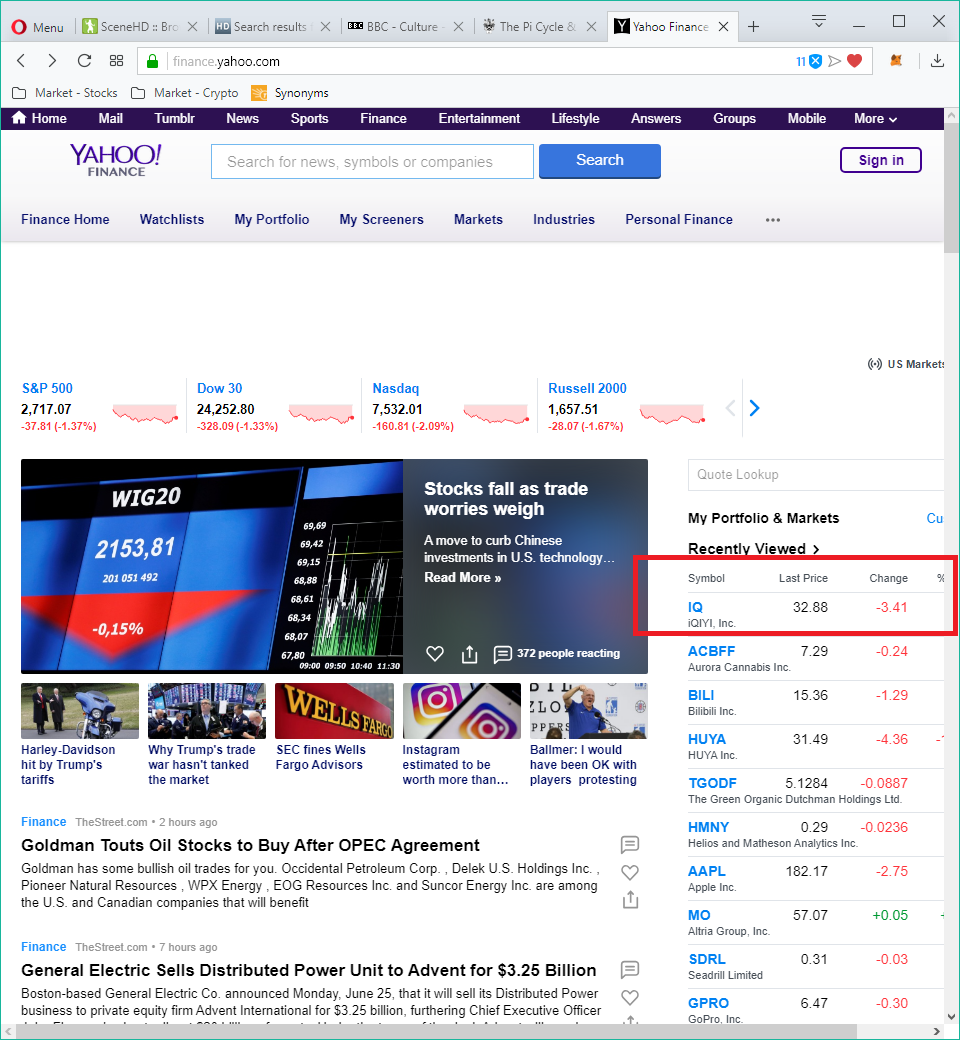Close the Search results tab
960x1040 pixels.
click(x=325, y=27)
